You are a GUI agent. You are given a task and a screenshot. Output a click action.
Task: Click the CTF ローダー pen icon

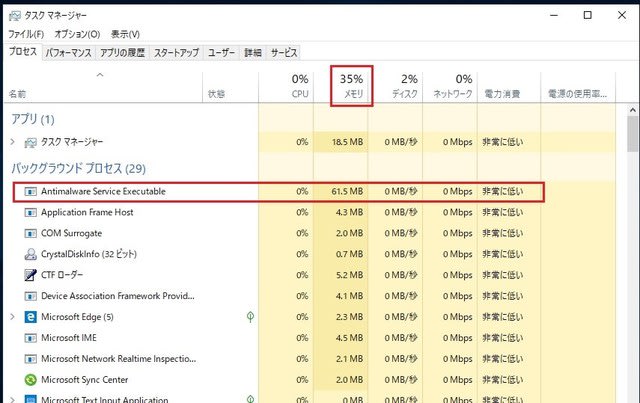coord(31,275)
